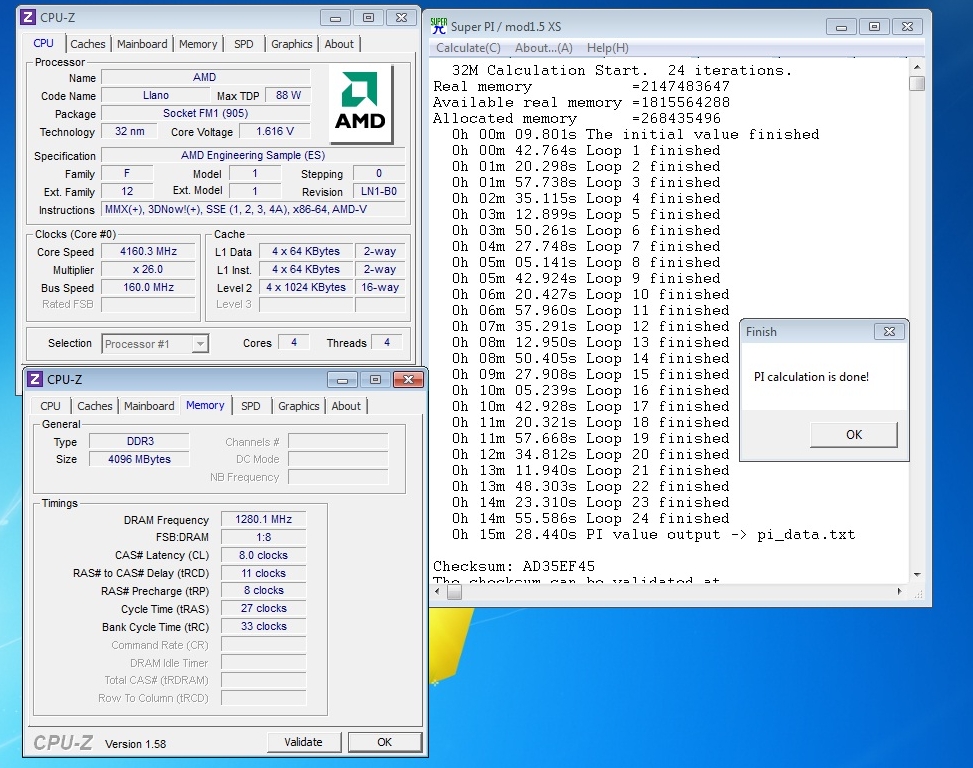Click the Super PI icon in its title bar

(x=439, y=26)
